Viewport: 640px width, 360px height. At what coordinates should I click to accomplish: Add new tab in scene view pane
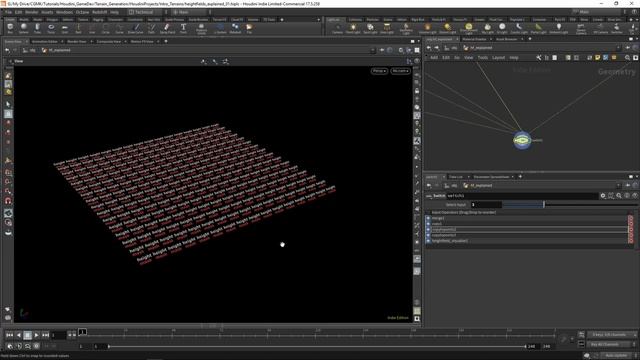point(166,42)
